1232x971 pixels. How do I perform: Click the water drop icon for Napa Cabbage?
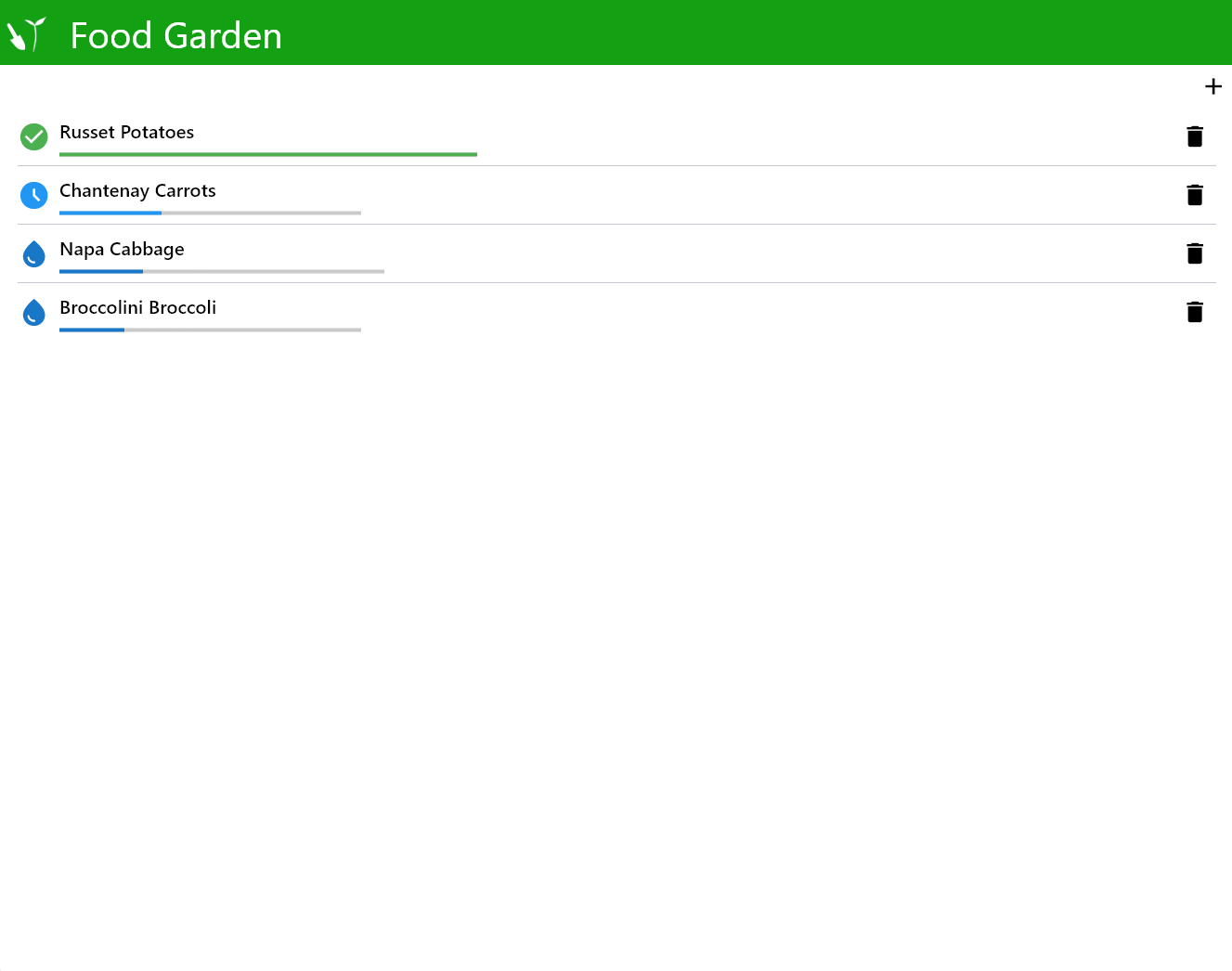(33, 253)
